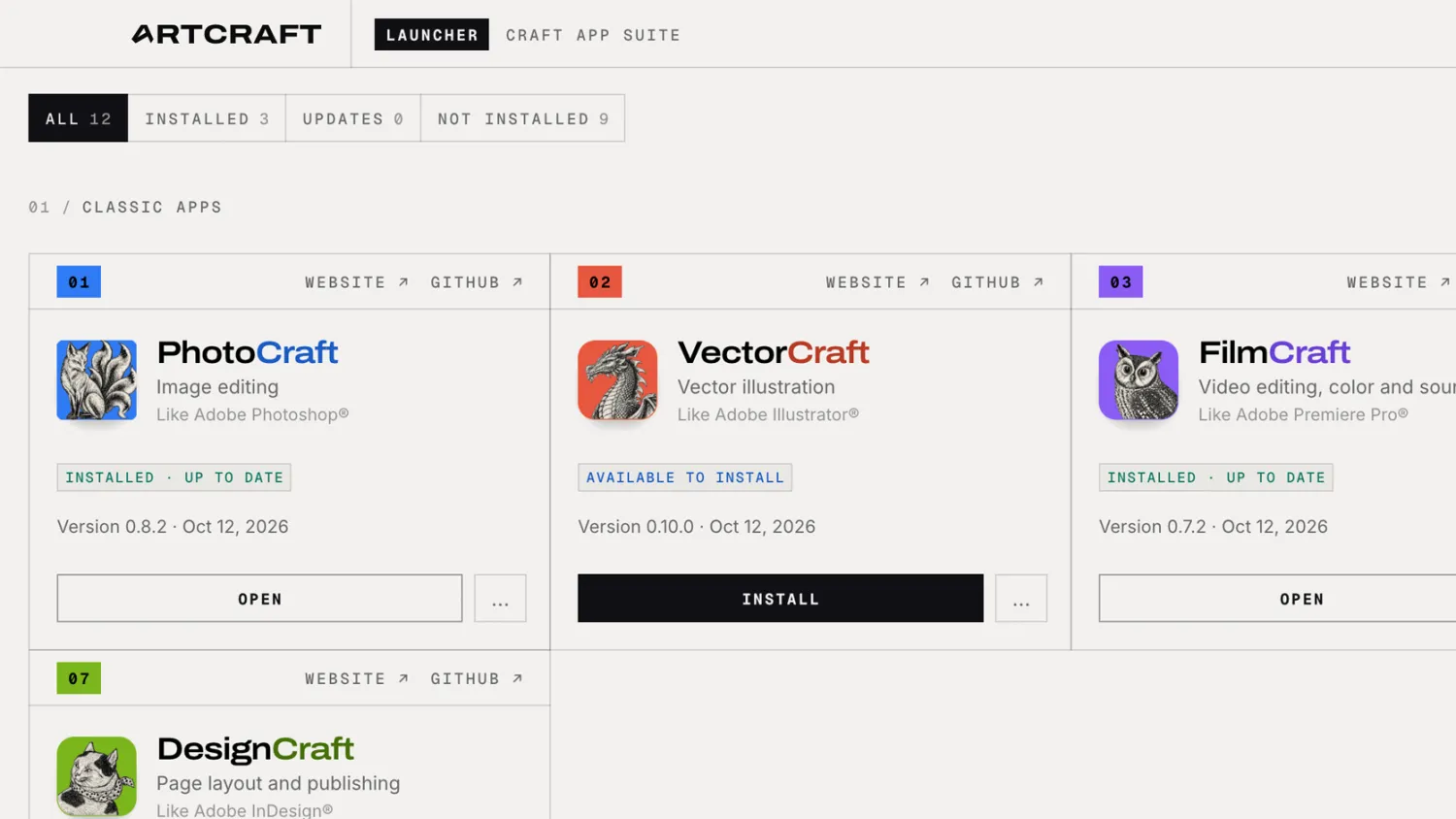Click the ArtCraft logo

pos(226,34)
